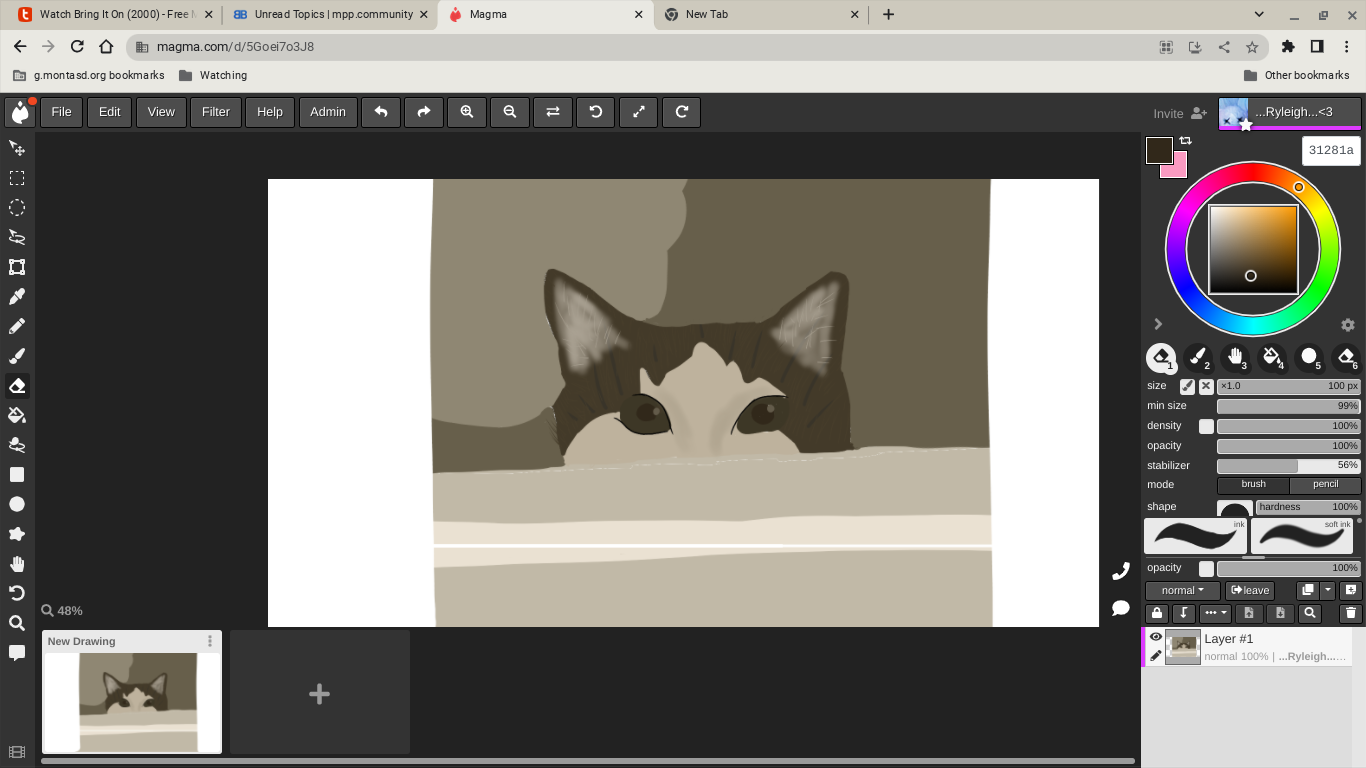Select the Rectangle shape tool

tap(17, 475)
